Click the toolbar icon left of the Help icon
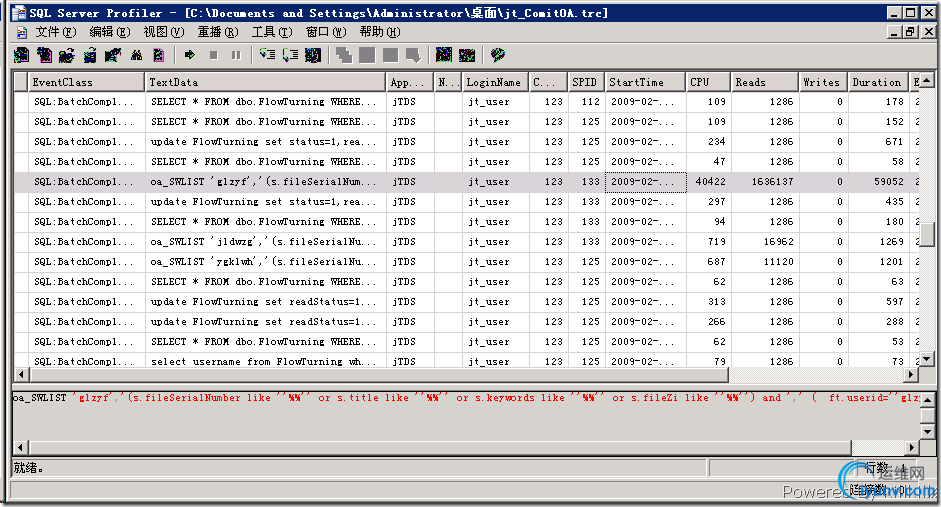Image resolution: width=941 pixels, height=507 pixels. click(x=467, y=55)
